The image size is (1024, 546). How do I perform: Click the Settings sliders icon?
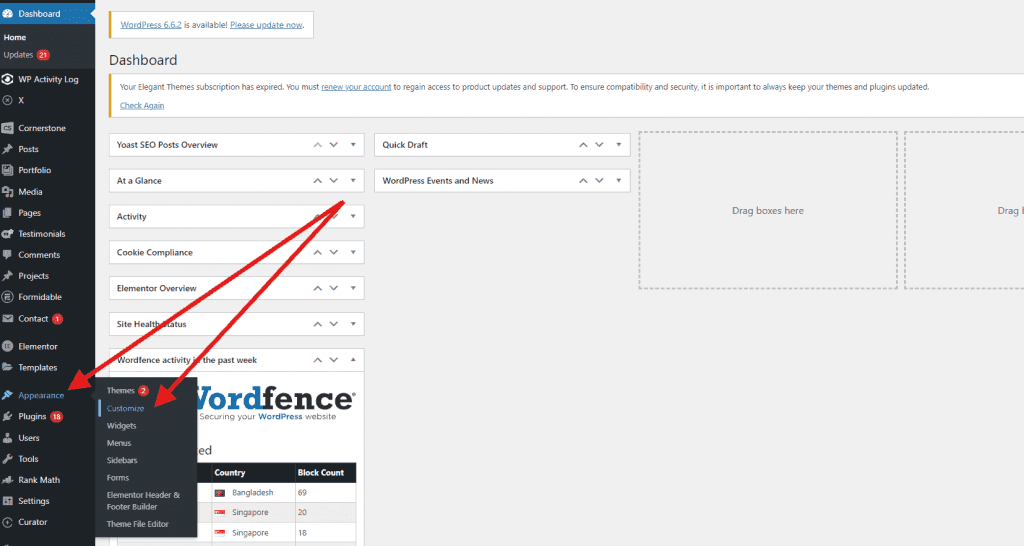(x=7, y=501)
